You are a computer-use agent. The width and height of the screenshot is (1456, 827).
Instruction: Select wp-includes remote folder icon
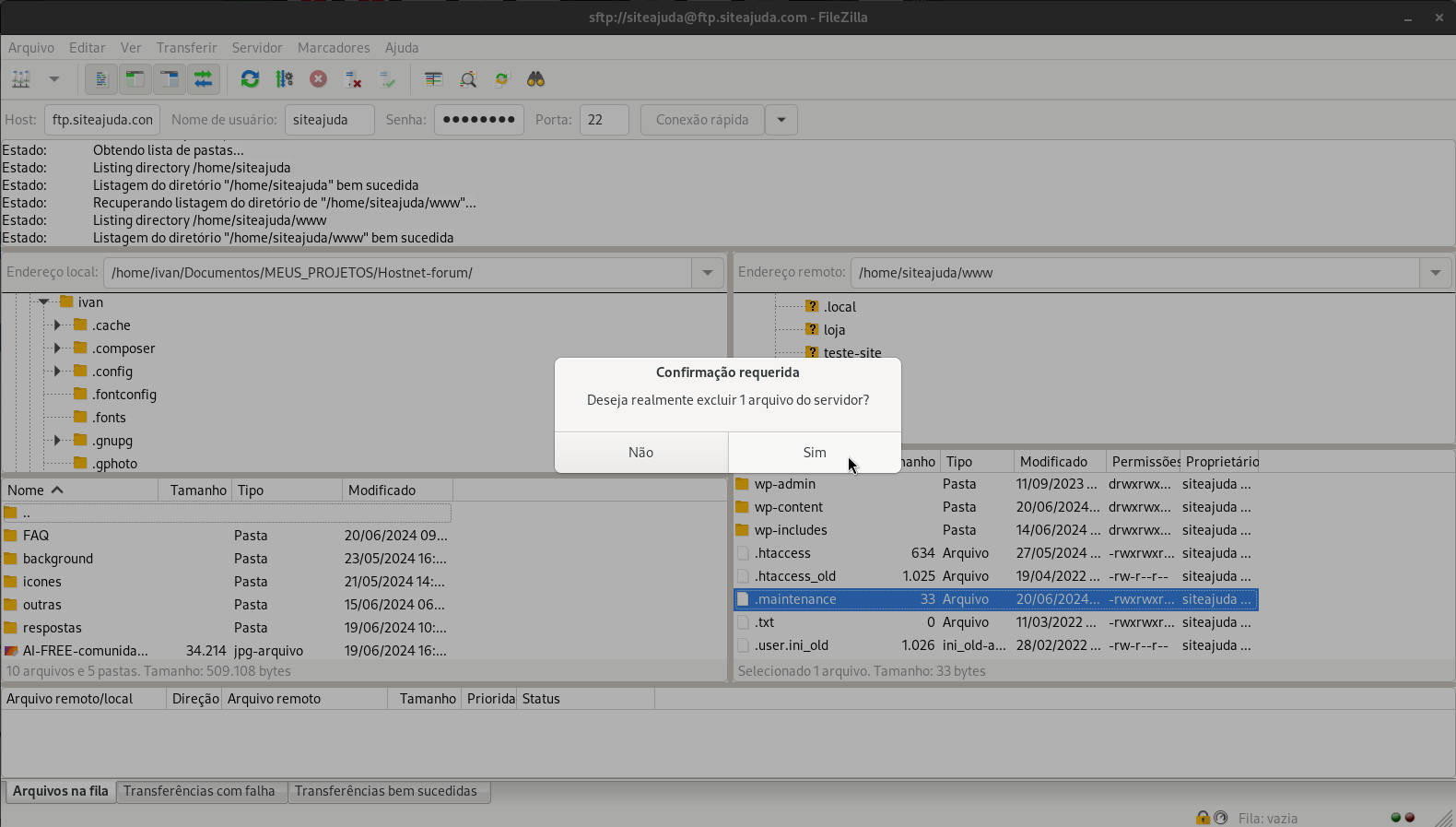pos(743,530)
